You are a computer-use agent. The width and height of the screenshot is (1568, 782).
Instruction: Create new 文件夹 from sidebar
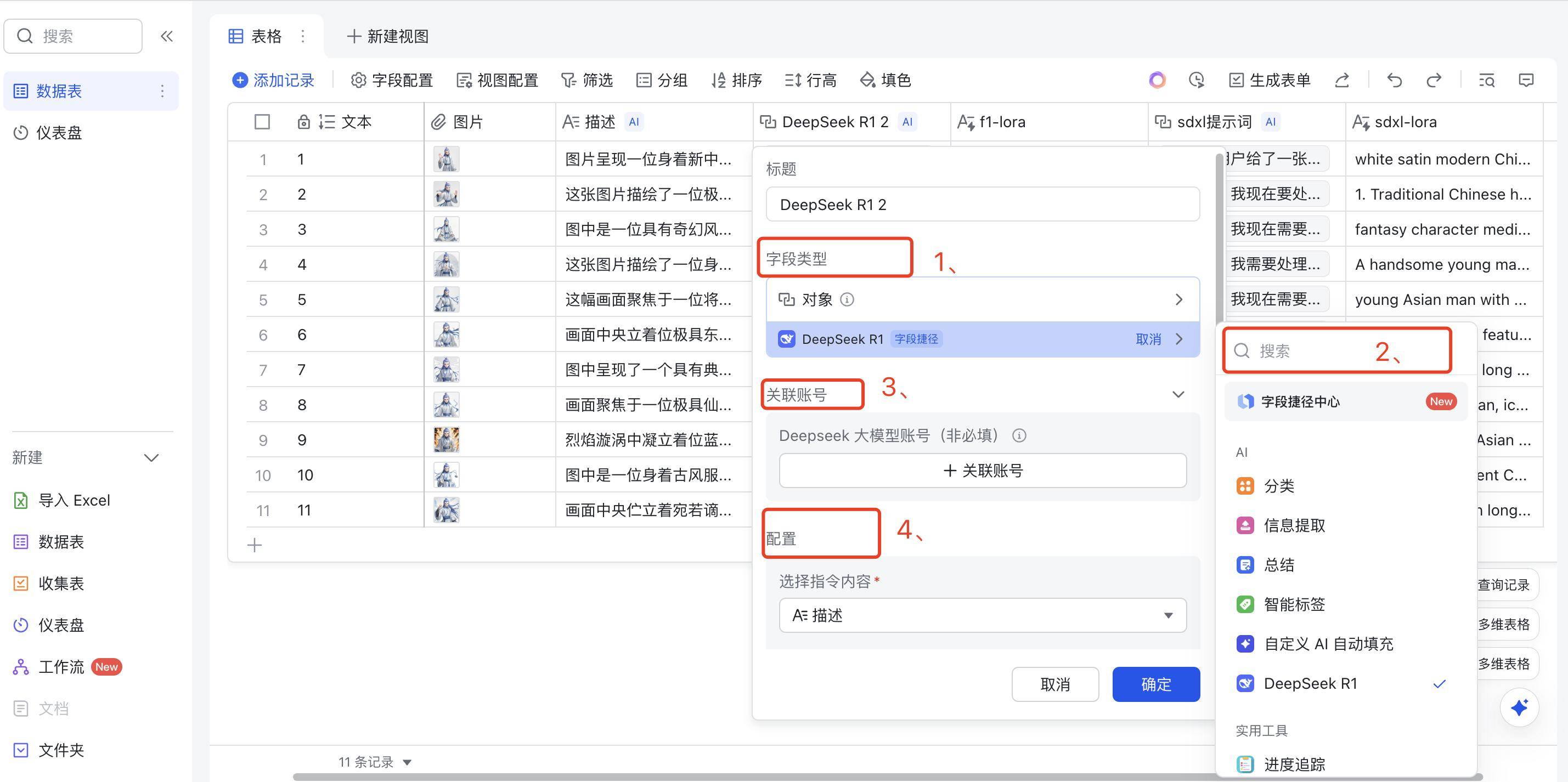pos(49,750)
